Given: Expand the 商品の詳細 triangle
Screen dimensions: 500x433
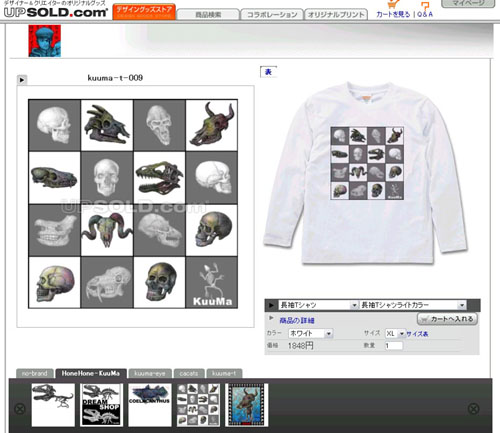Looking at the screenshot, I should [x=271, y=318].
